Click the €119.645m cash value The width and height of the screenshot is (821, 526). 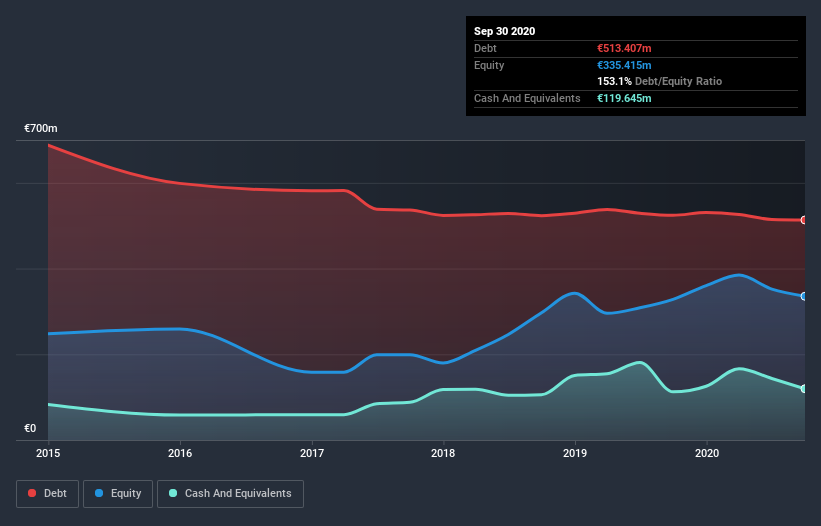click(x=624, y=98)
